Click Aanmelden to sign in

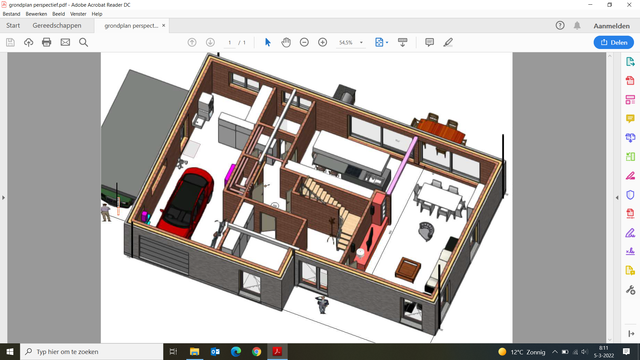[x=611, y=26]
